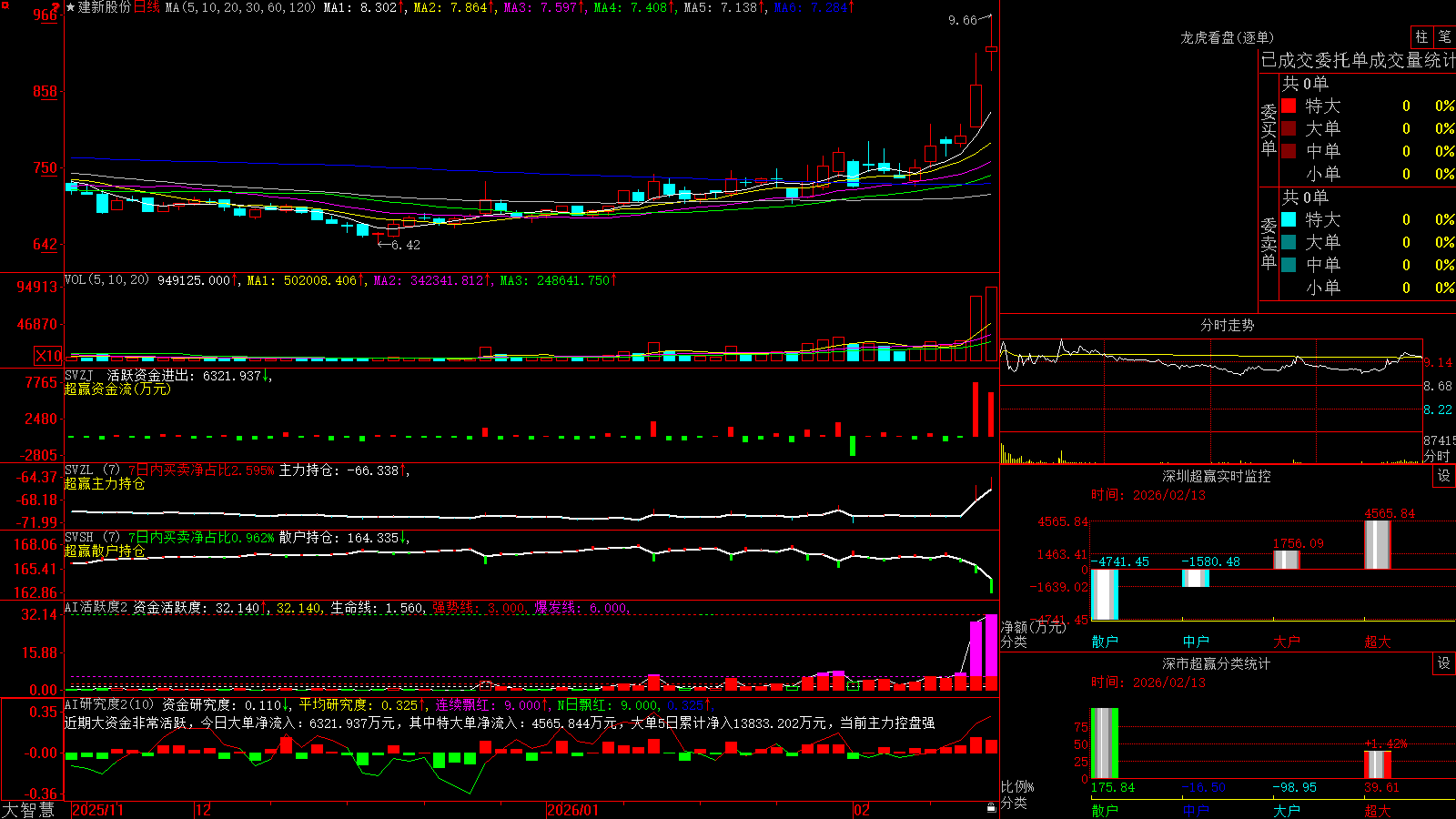Click the 龙虎看盘(逐单) panel title
This screenshot has width=1456, height=819.
pos(1228,37)
